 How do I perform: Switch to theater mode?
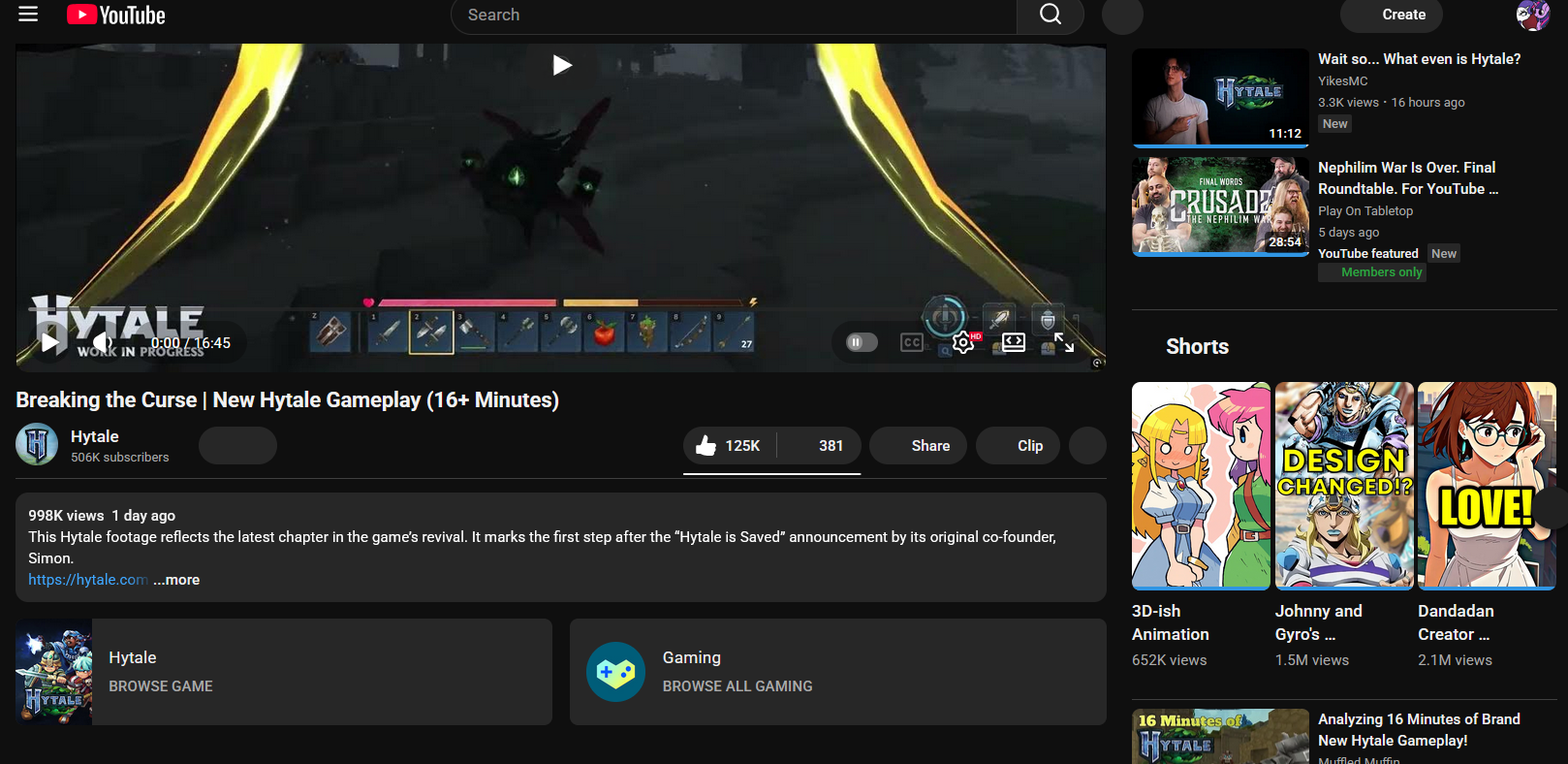pos(1014,342)
